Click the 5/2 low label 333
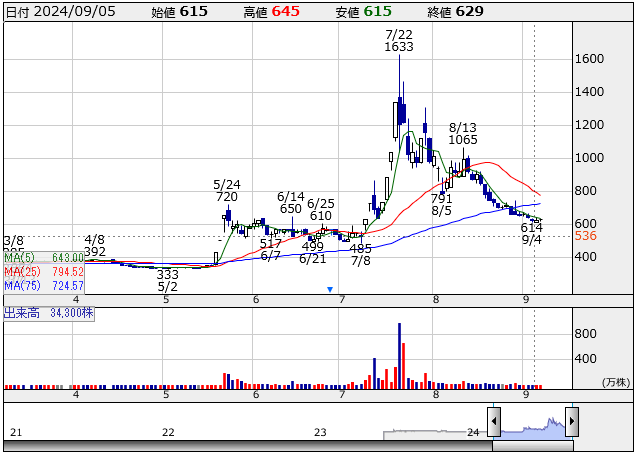The height and width of the screenshot is (453, 637). pos(168,274)
